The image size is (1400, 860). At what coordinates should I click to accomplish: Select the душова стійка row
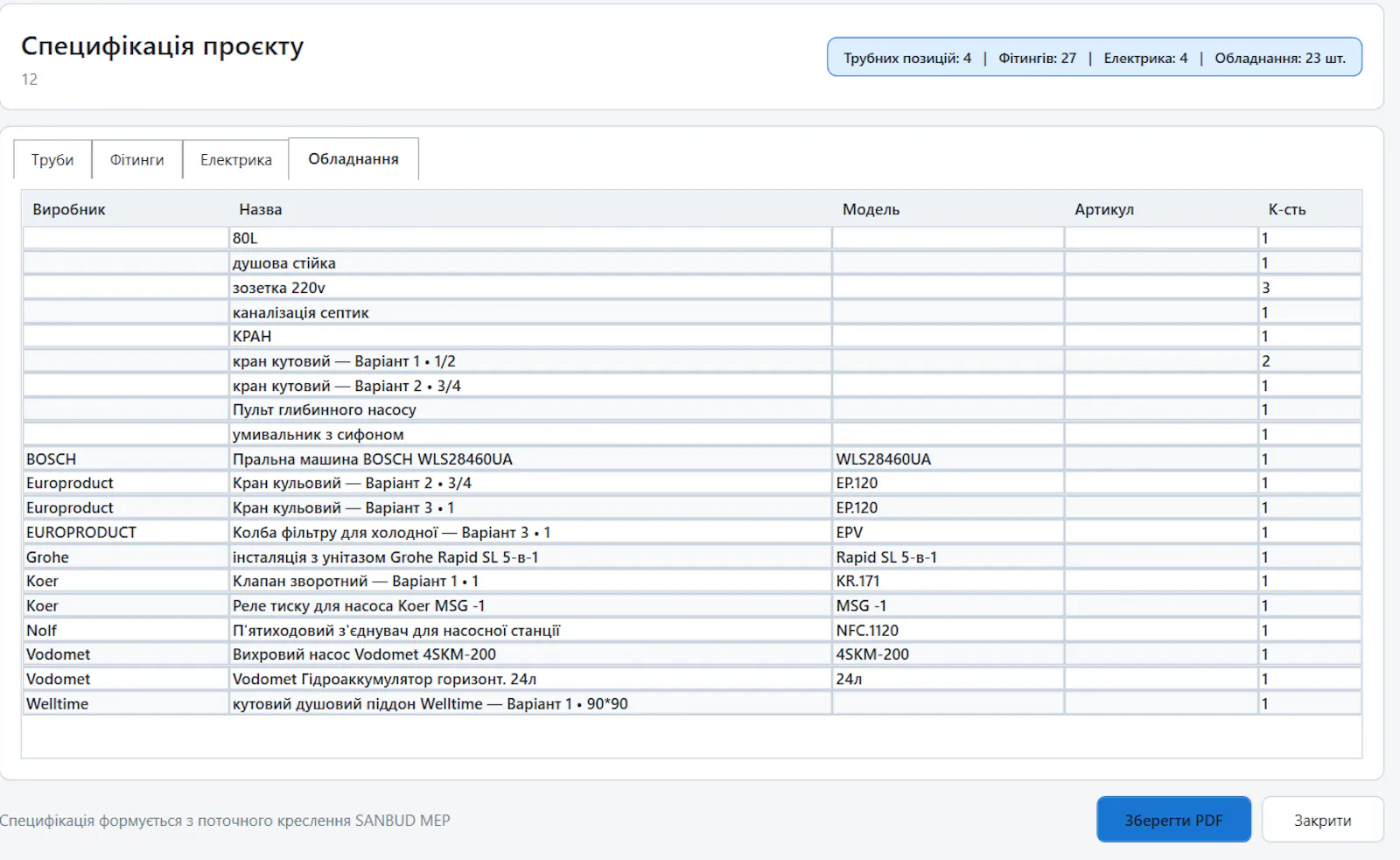click(x=692, y=262)
